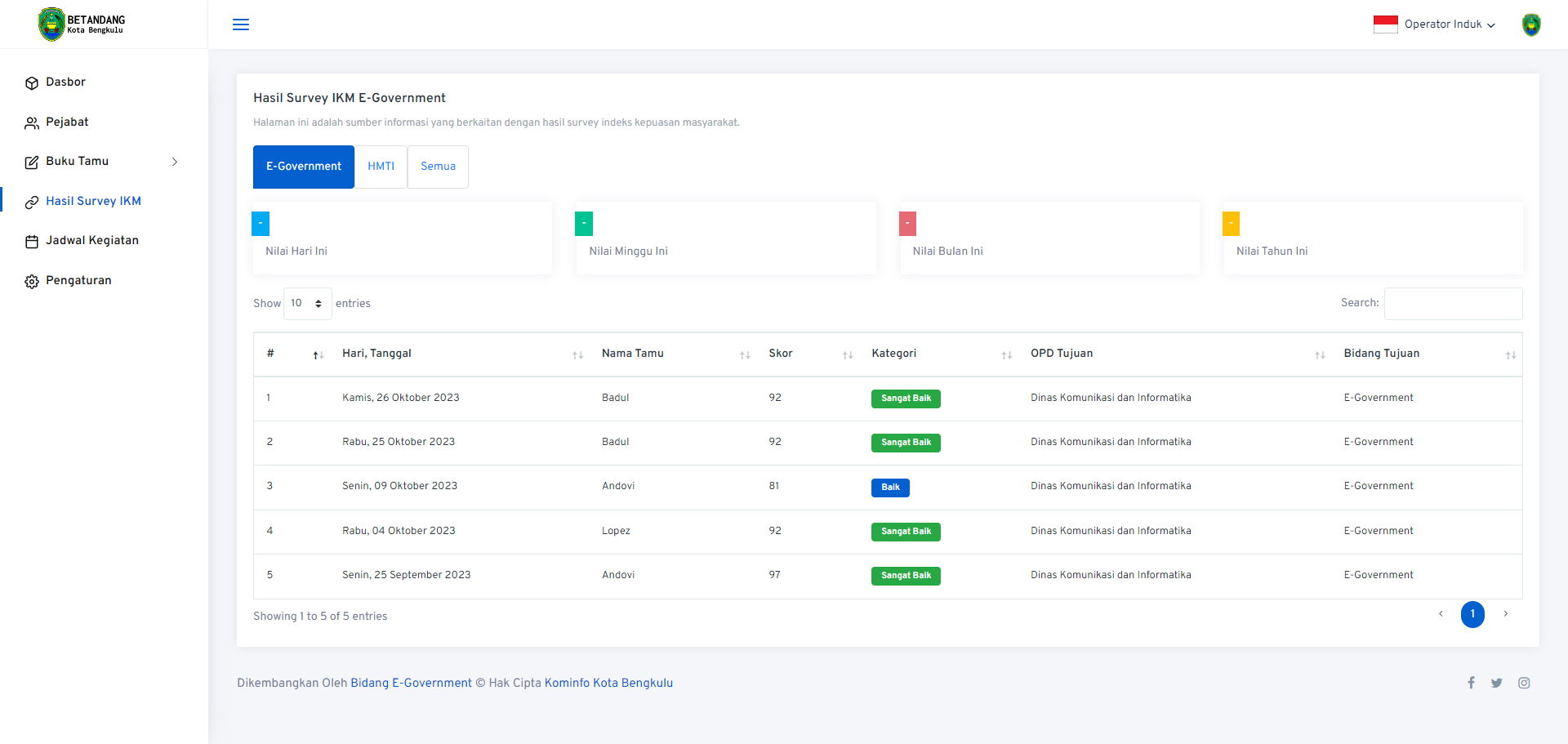Click the blue Baik badge in row 3

(x=890, y=488)
